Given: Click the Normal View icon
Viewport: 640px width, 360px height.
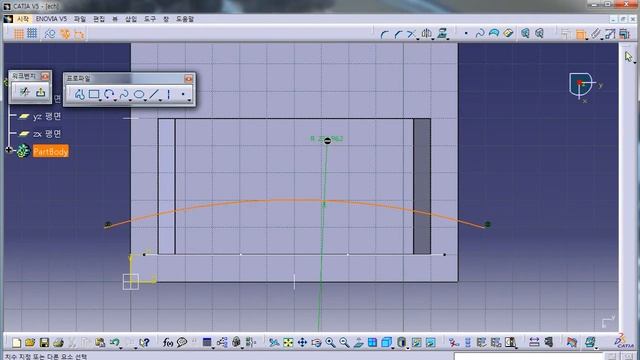Looking at the screenshot, I should click(x=358, y=342).
